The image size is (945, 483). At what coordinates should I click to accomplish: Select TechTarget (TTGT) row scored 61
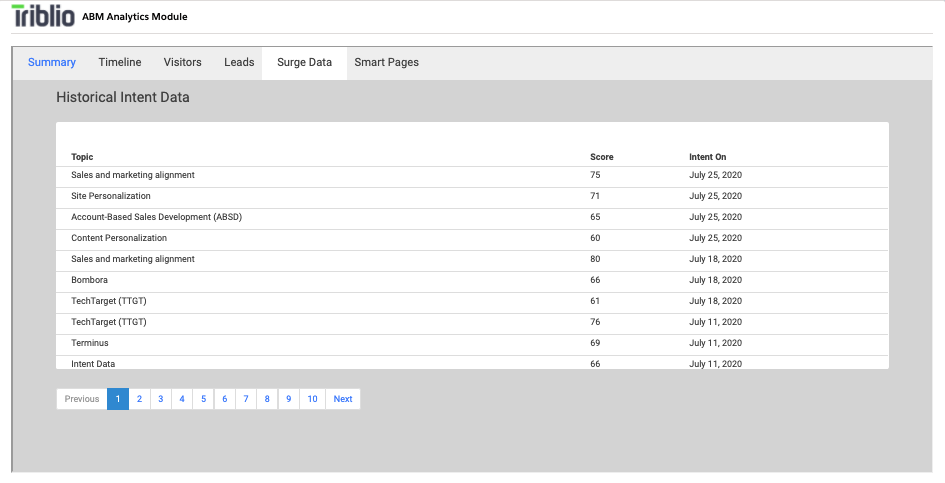pyautogui.click(x=472, y=301)
